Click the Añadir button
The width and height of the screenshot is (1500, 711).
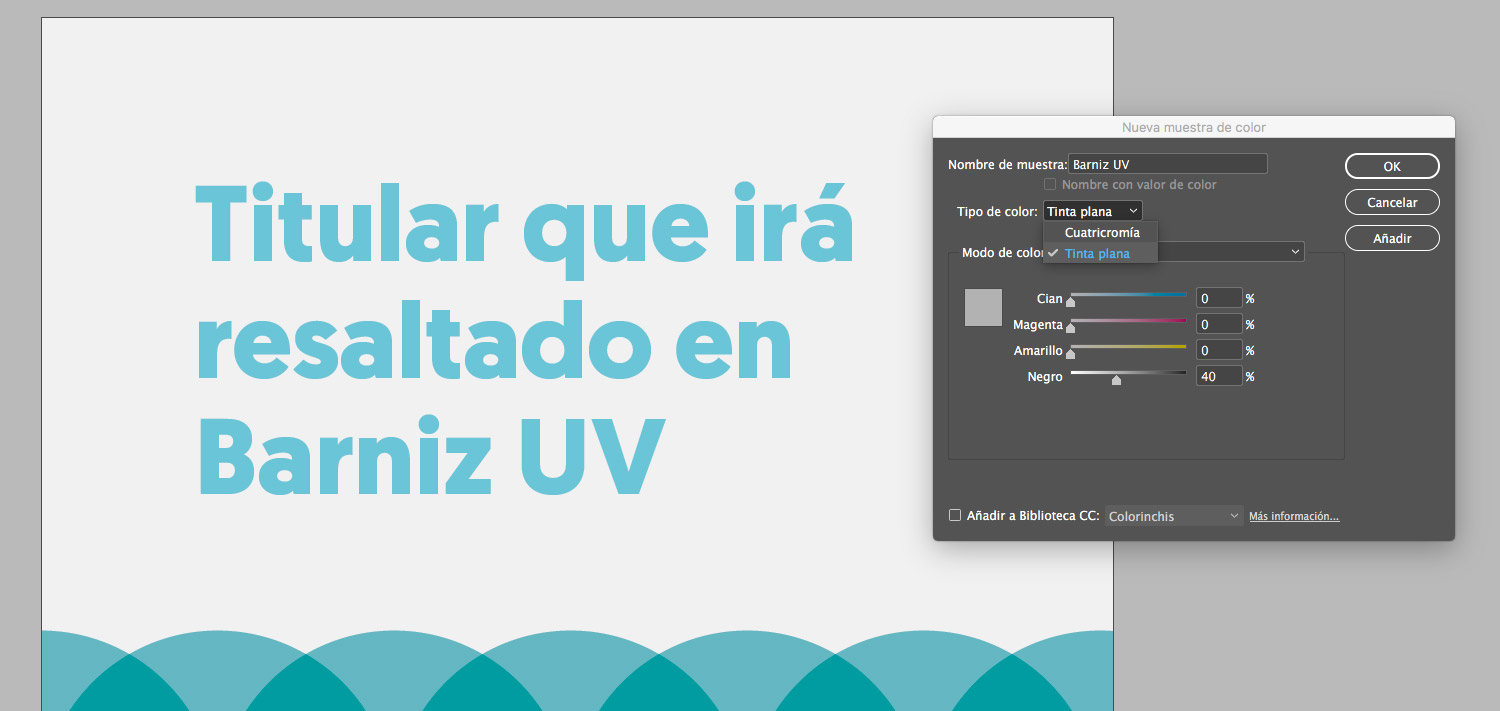pyautogui.click(x=1392, y=238)
